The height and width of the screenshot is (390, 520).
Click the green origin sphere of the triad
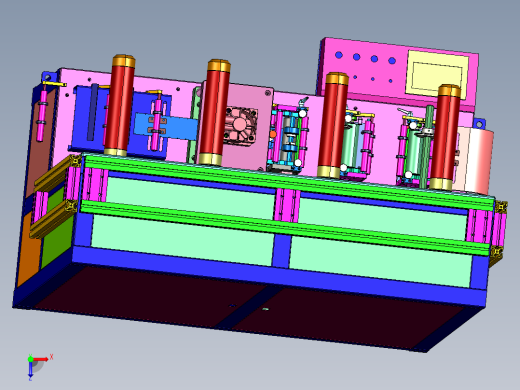point(30,359)
